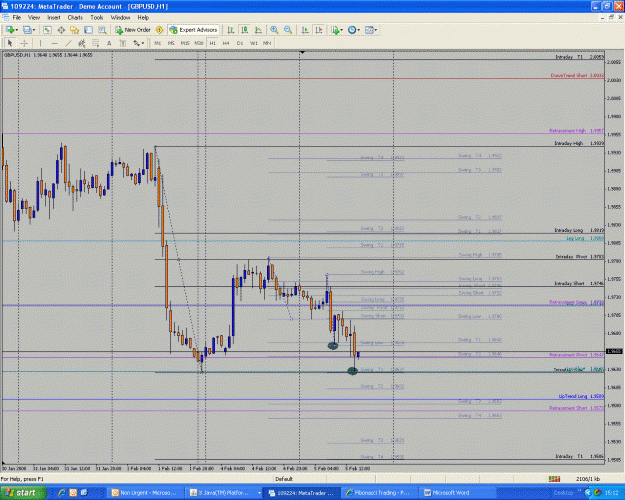
Task: Open the Windows start button
Action: point(23,493)
